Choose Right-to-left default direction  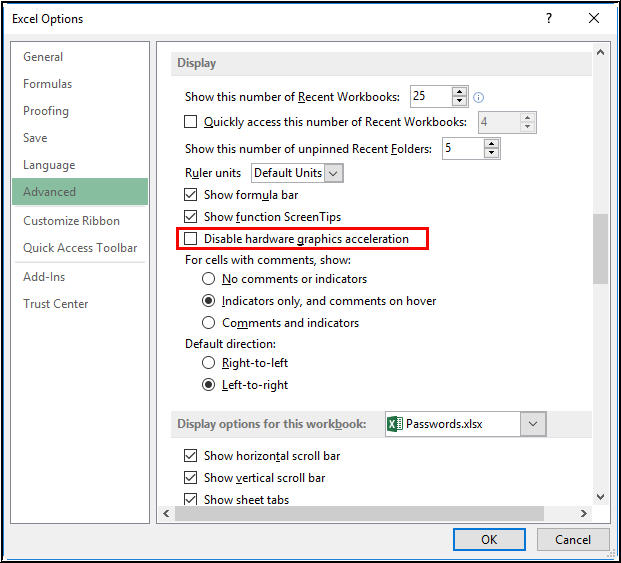pos(208,363)
